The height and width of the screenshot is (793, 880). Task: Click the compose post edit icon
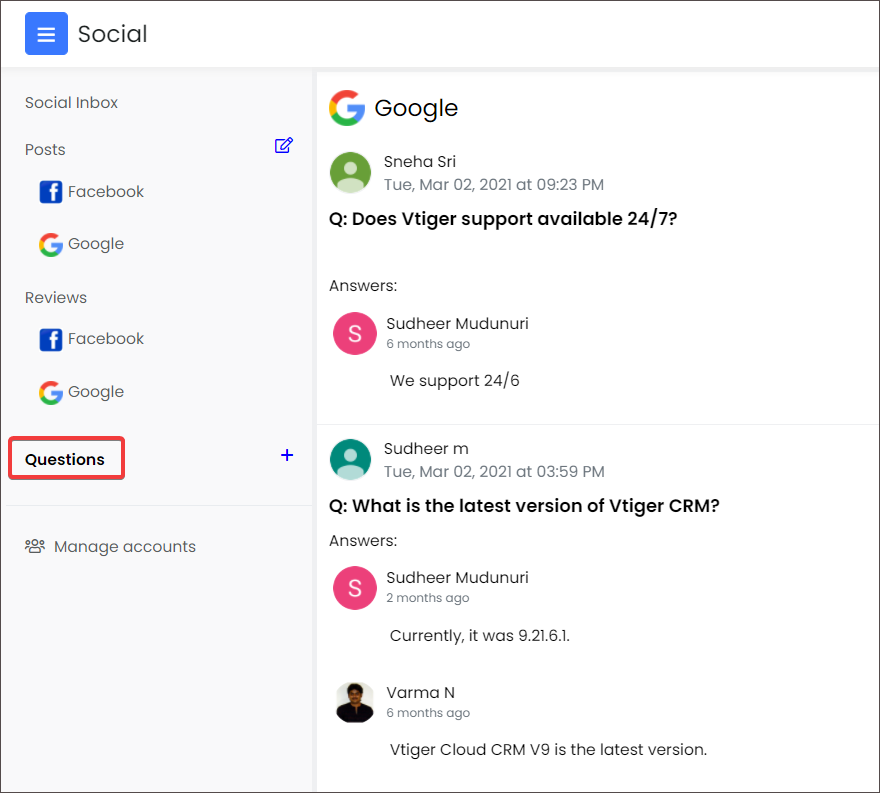(x=284, y=146)
